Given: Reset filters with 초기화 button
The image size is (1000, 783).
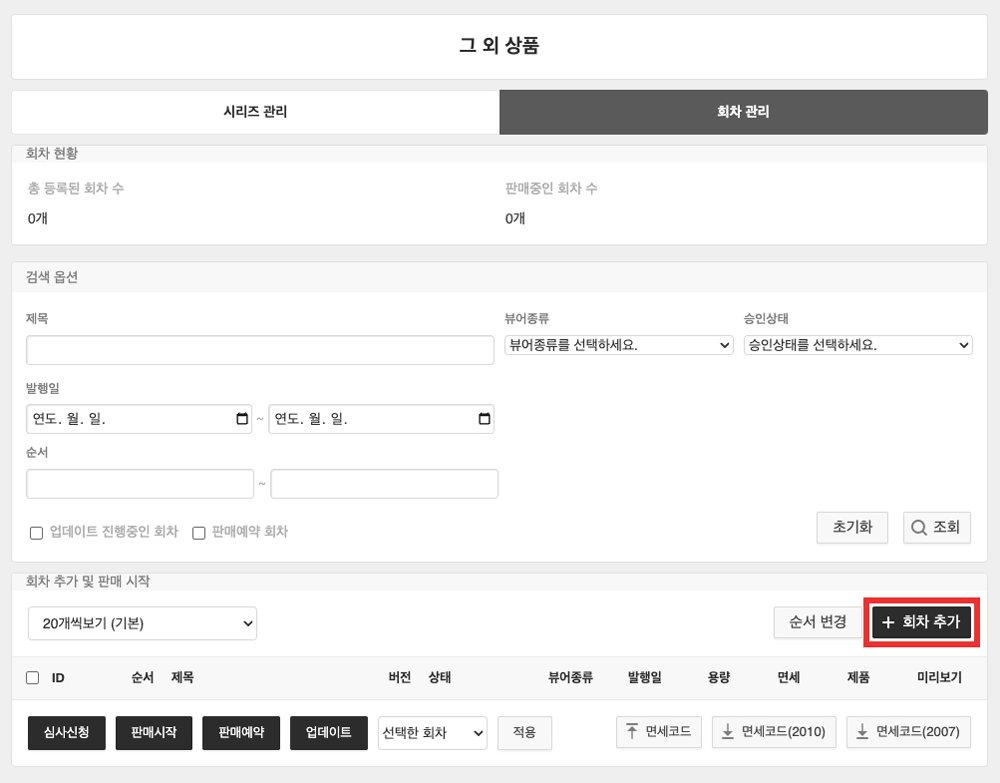Looking at the screenshot, I should click(852, 527).
